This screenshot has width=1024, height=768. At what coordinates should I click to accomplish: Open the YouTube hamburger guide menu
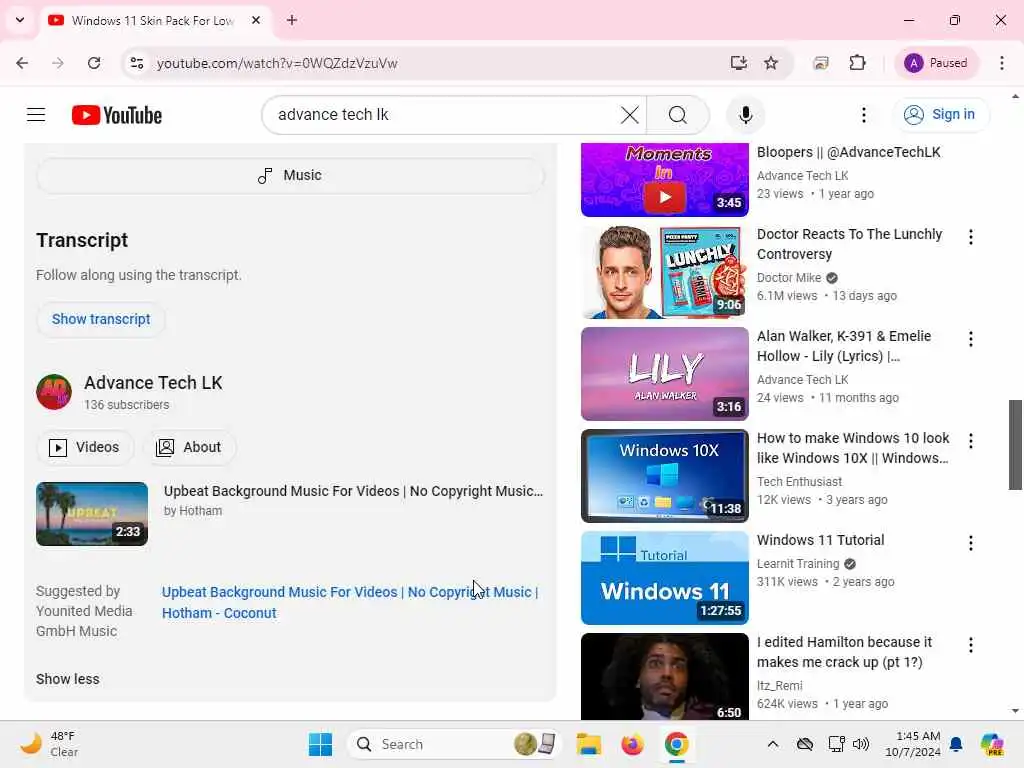click(x=36, y=115)
